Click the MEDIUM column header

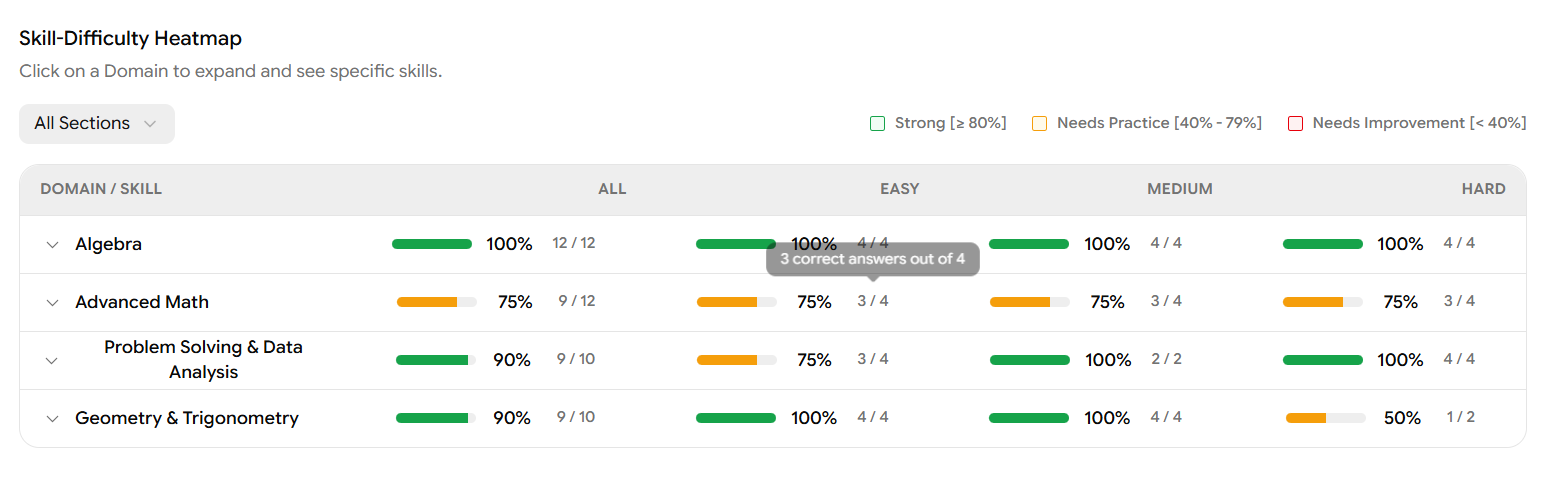point(1179,189)
